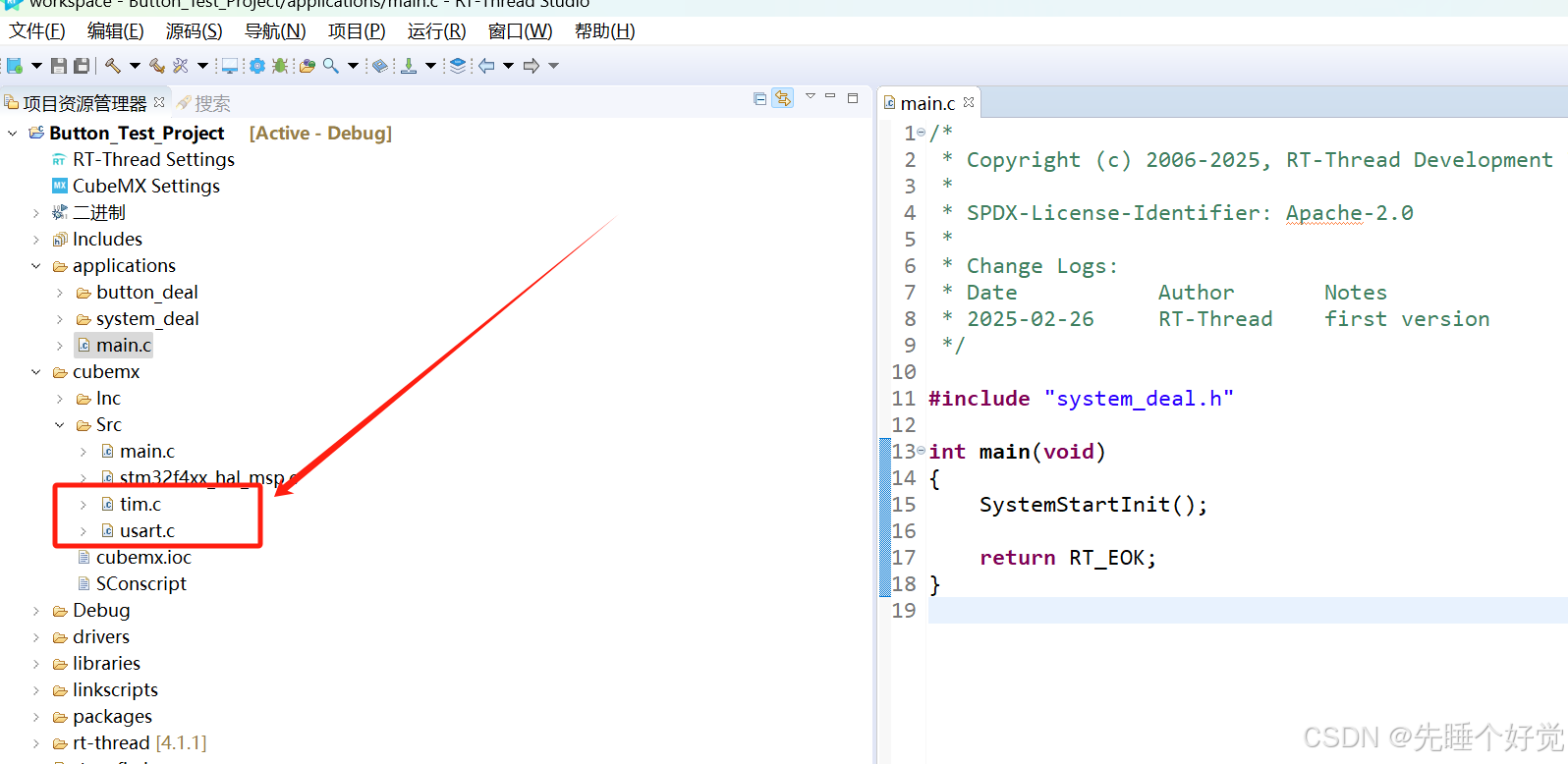1568x764 pixels.
Task: Open the 编辑(E) menu
Action: click(x=116, y=31)
